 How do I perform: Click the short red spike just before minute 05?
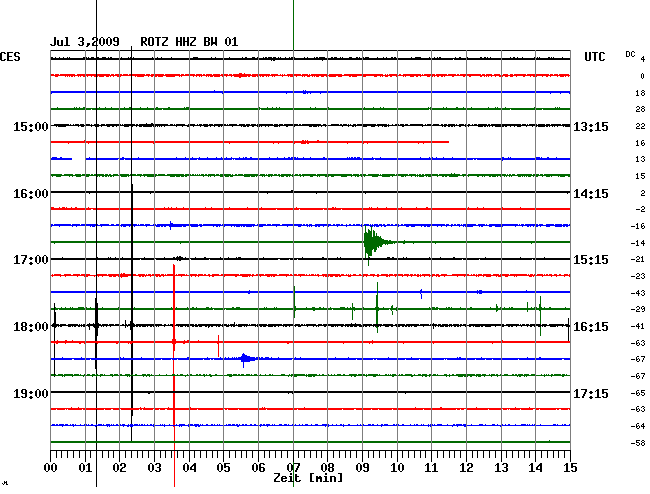[x=218, y=346]
